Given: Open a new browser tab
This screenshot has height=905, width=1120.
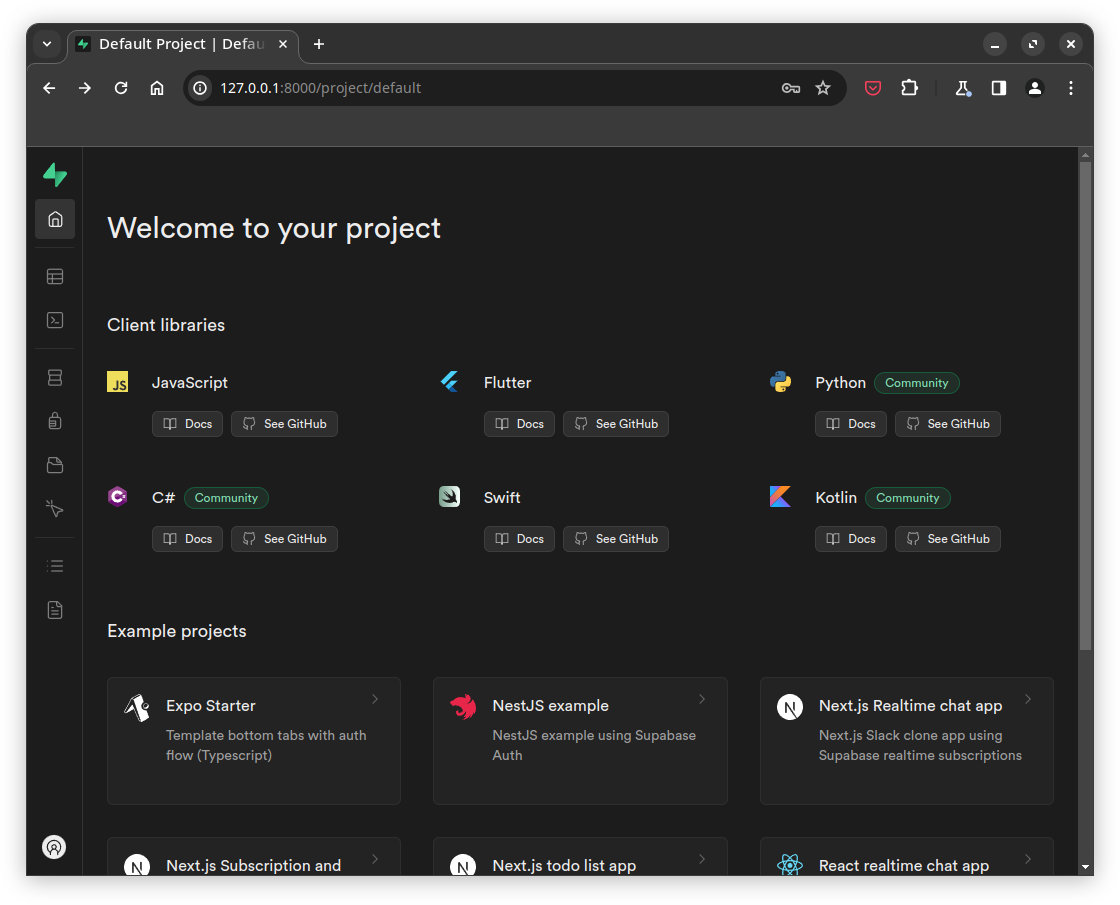Looking at the screenshot, I should pos(319,44).
